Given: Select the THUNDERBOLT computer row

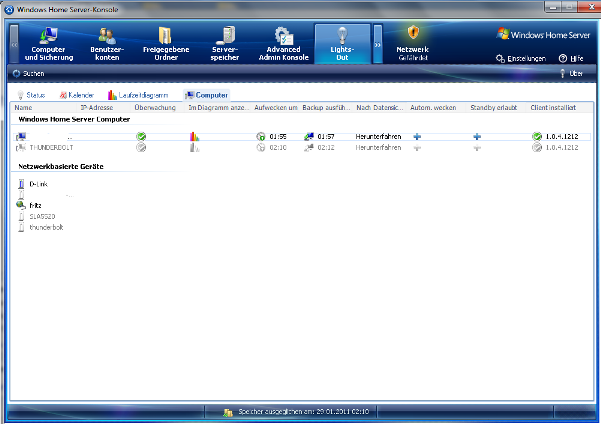Looking at the screenshot, I should tap(303, 148).
